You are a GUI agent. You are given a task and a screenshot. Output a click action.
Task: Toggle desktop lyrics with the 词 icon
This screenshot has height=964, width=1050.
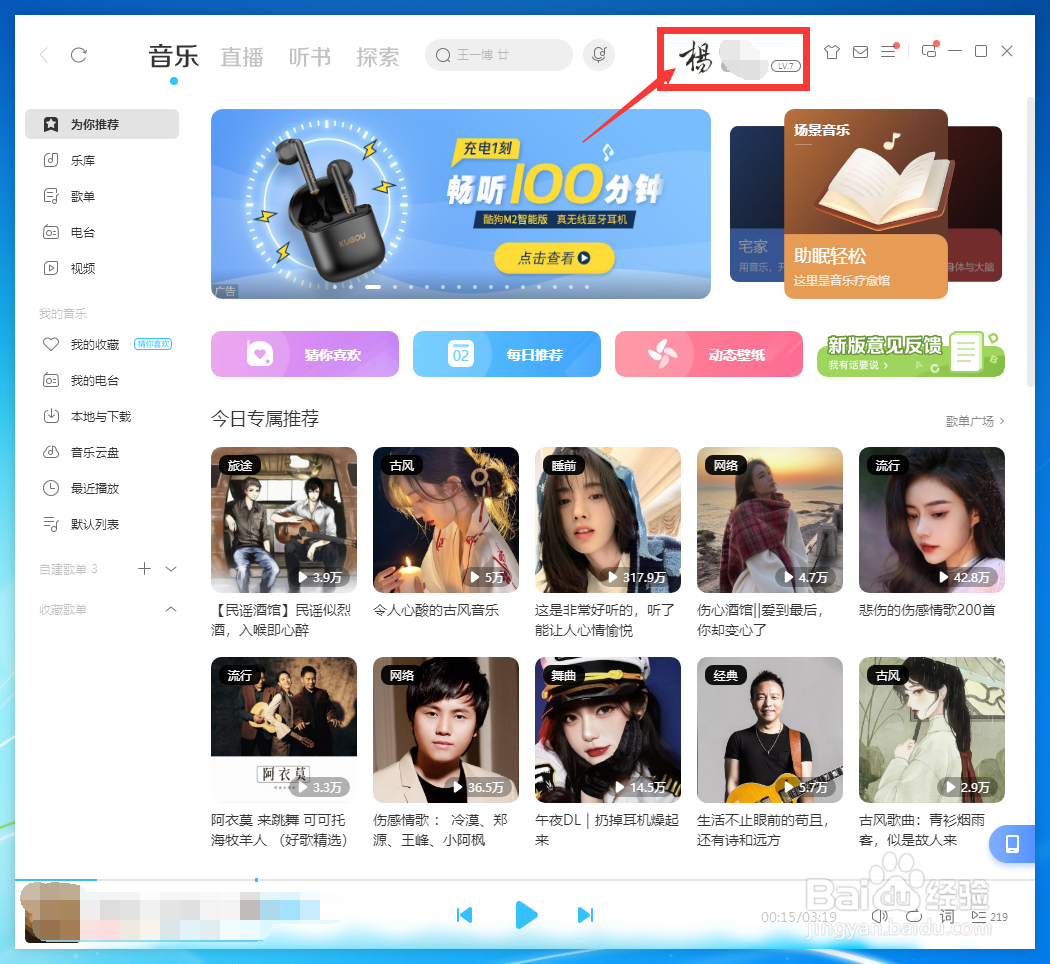[947, 916]
